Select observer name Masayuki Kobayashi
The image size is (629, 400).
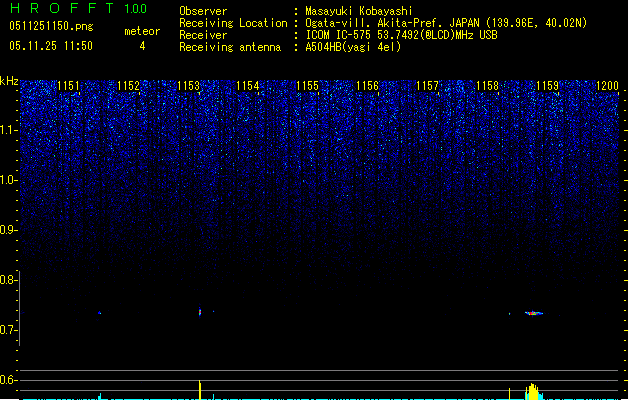click(x=358, y=11)
